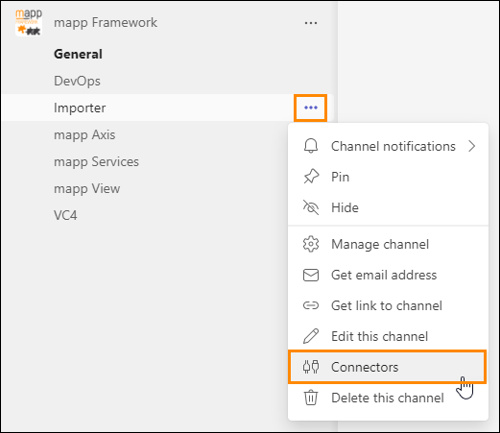Click the mapp Framework team name
The width and height of the screenshot is (500, 433).
point(105,23)
